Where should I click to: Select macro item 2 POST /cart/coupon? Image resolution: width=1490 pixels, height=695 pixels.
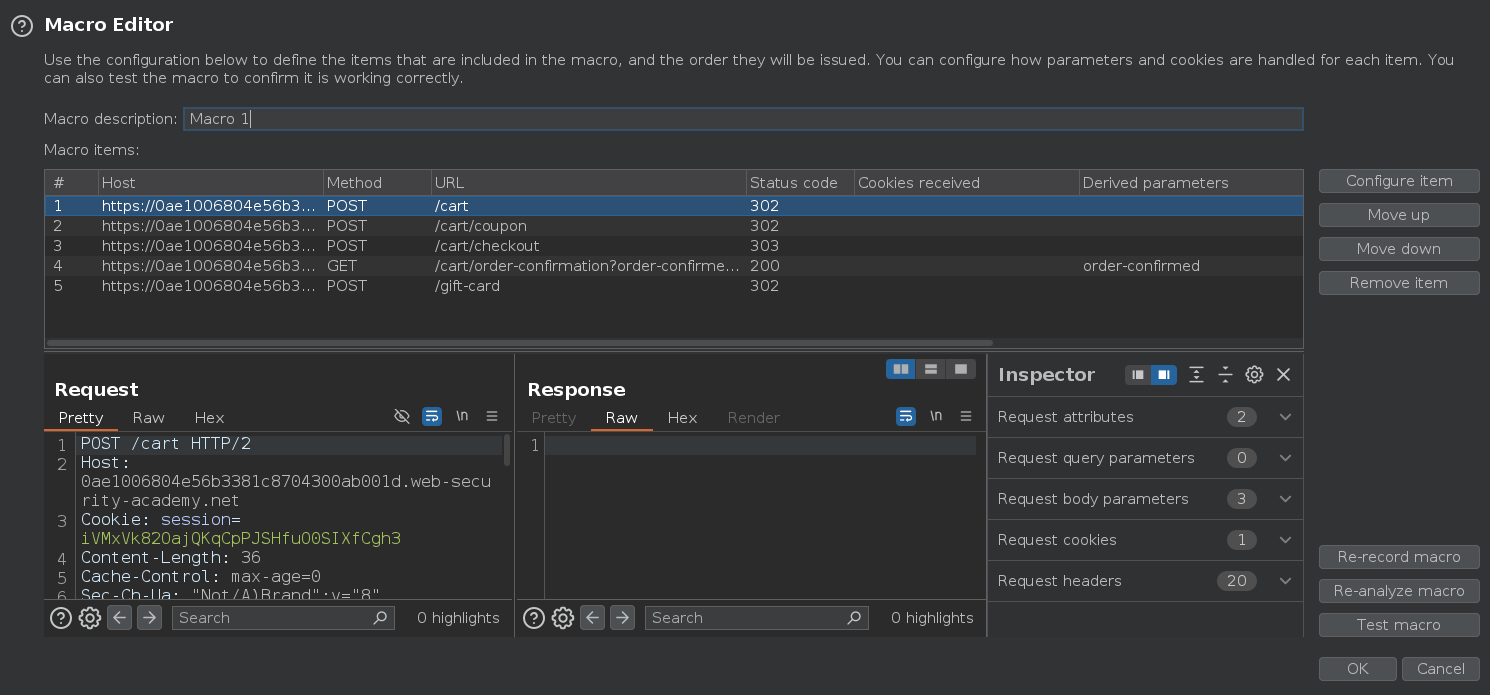click(673, 226)
